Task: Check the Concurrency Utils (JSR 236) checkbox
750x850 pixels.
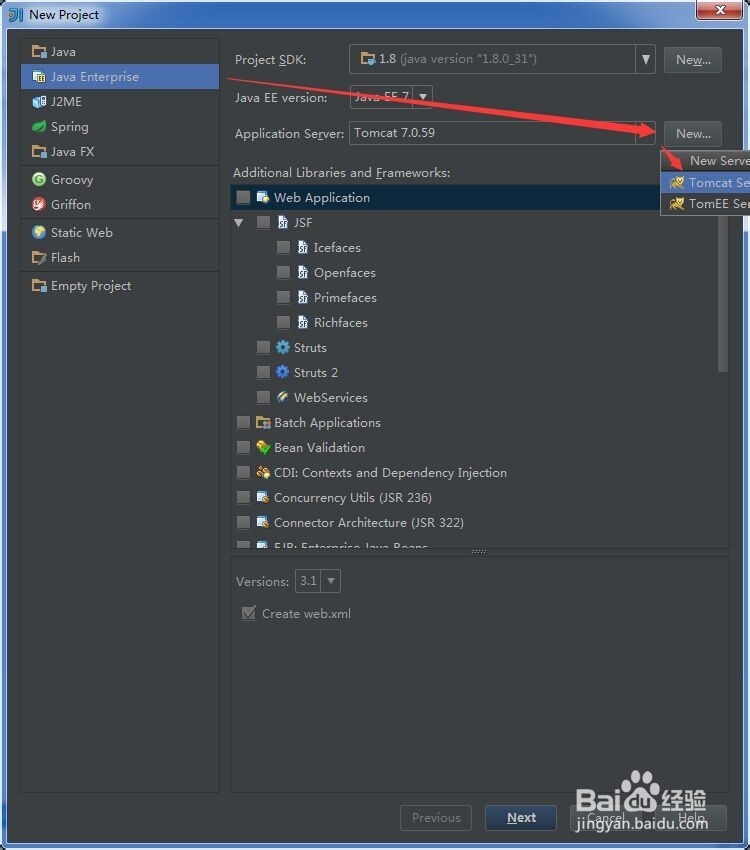Action: click(243, 497)
